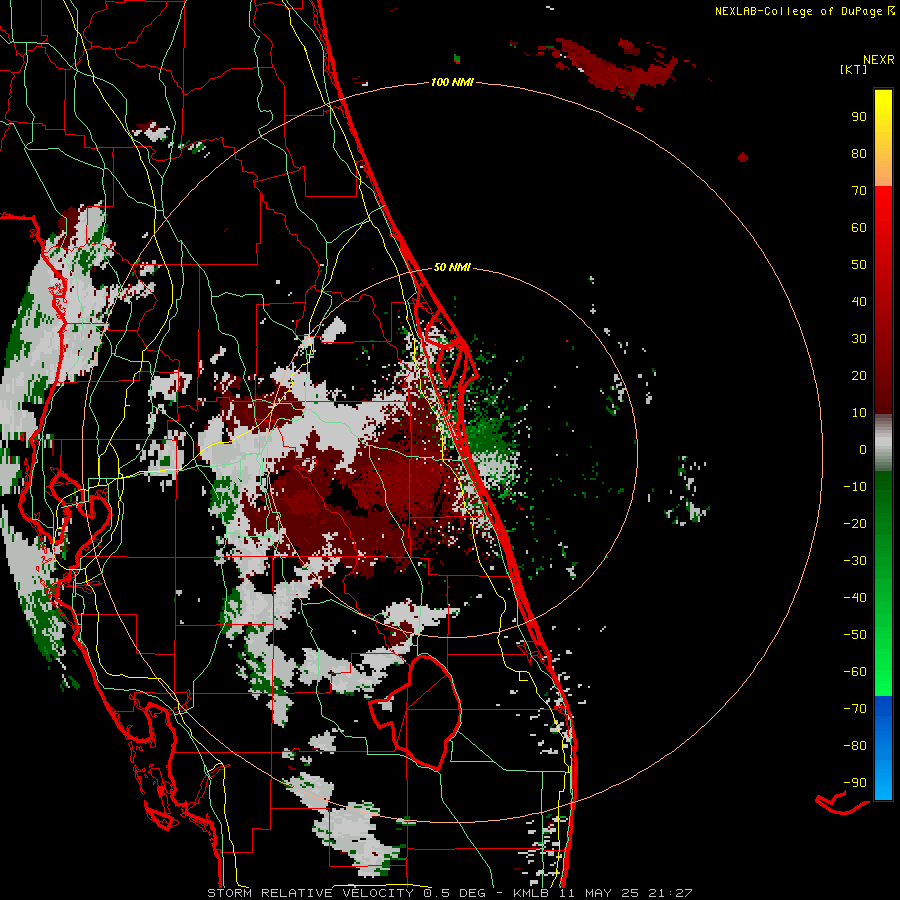The height and width of the screenshot is (900, 900).
Task: Click "STORM RELATIVE VELOCITY" in the caption
Action: click(x=310, y=893)
